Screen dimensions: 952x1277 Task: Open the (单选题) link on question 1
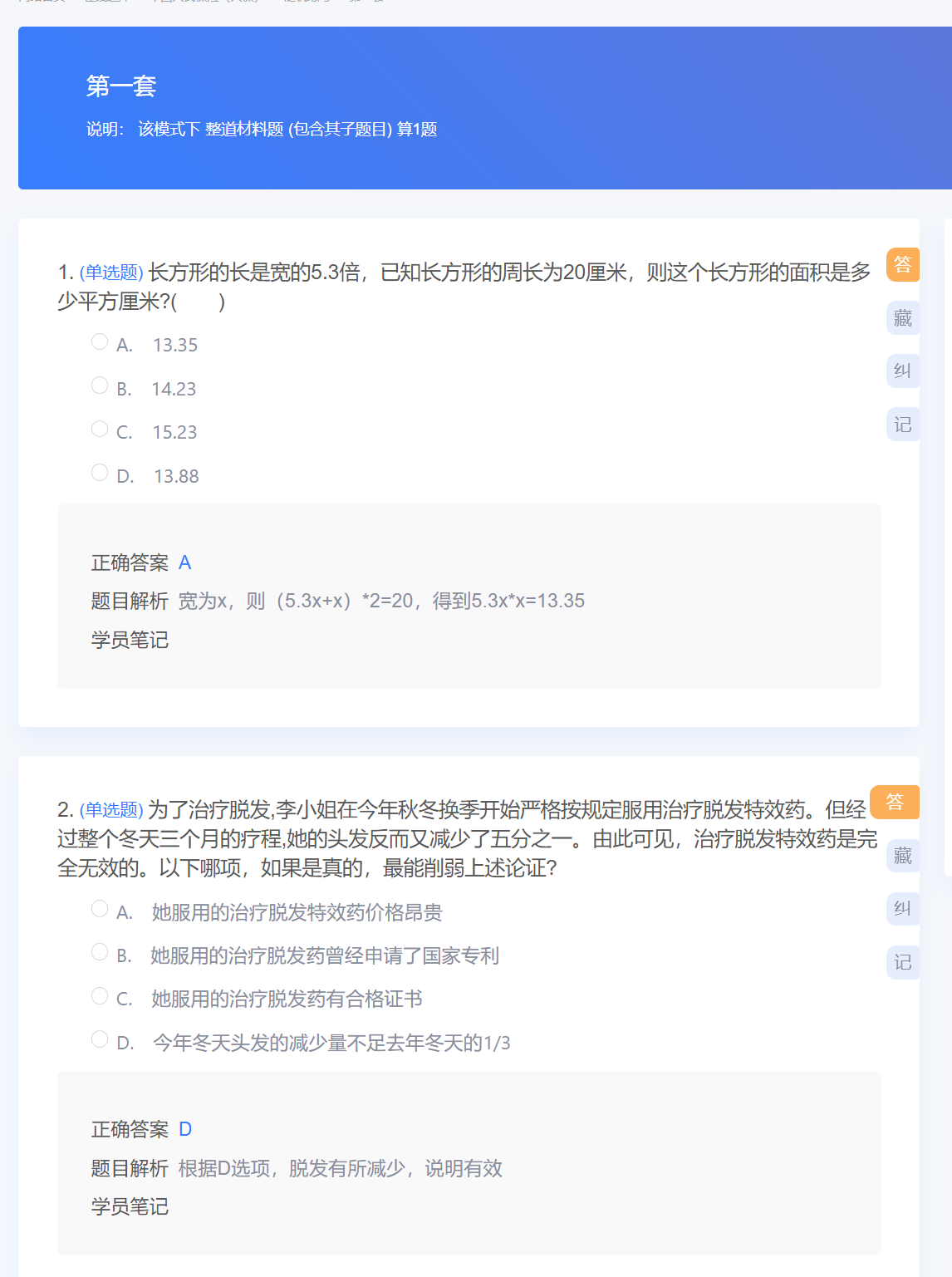click(111, 272)
